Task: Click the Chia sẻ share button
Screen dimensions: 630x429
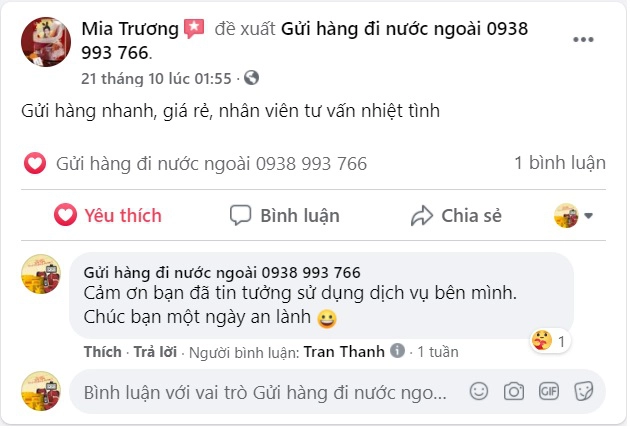Action: tap(456, 215)
